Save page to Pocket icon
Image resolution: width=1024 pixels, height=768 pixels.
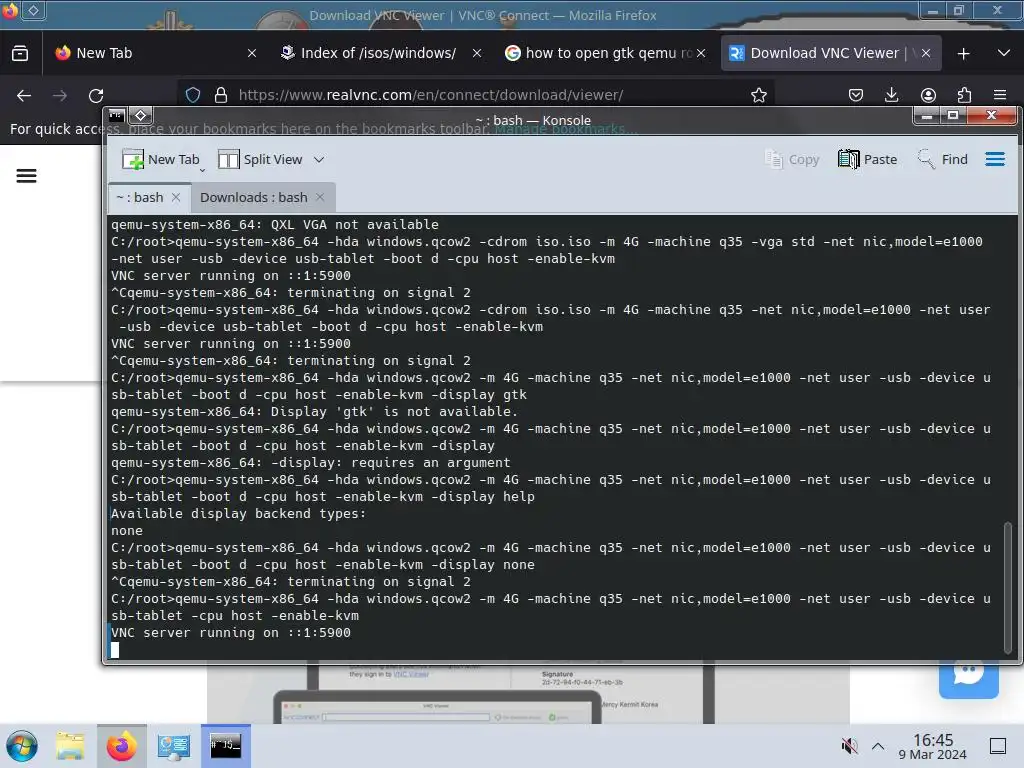[856, 95]
